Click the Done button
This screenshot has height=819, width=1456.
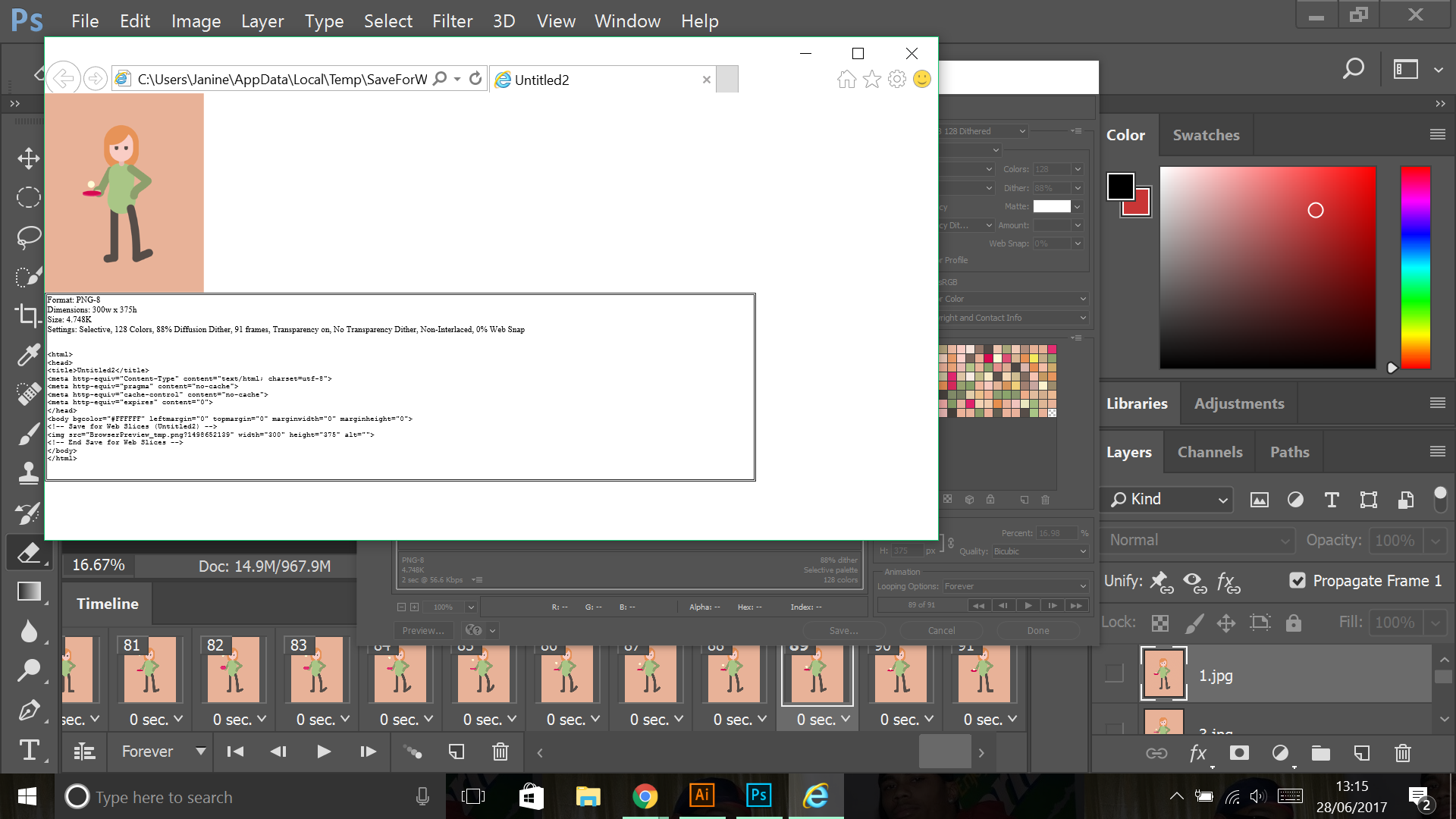1037,630
